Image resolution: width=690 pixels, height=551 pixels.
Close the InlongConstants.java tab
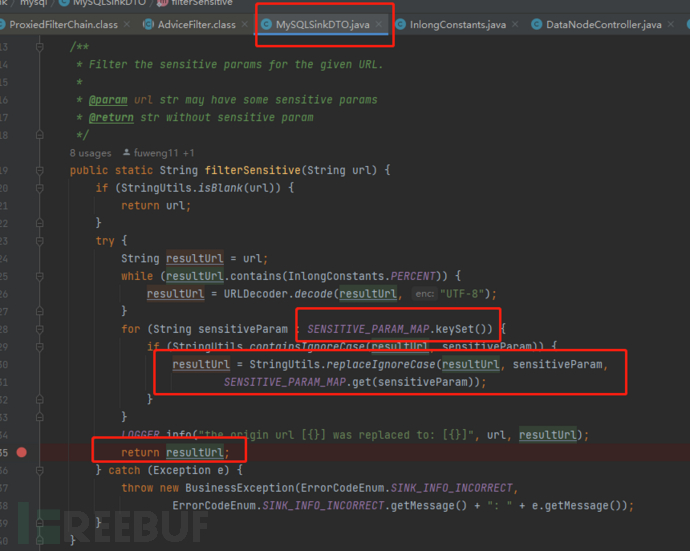[515, 24]
